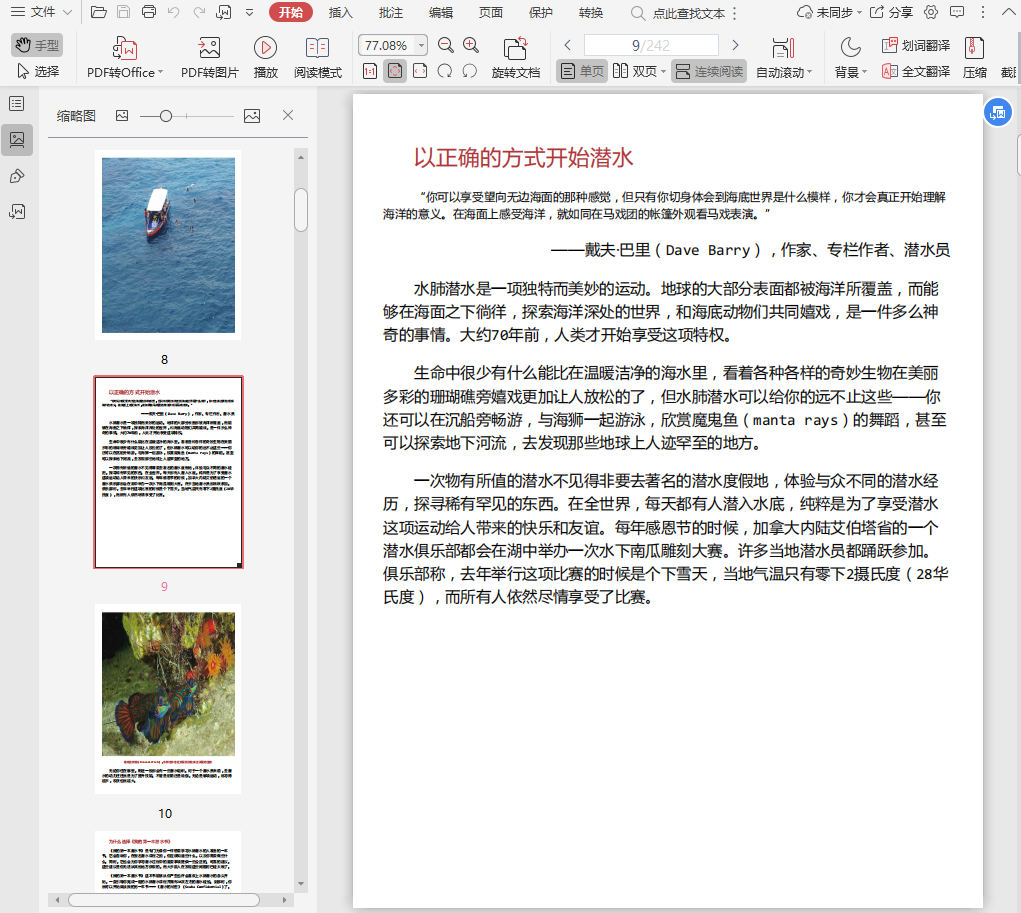The height and width of the screenshot is (913, 1021).
Task: Click small thumbnail size image icon
Action: [x=122, y=116]
